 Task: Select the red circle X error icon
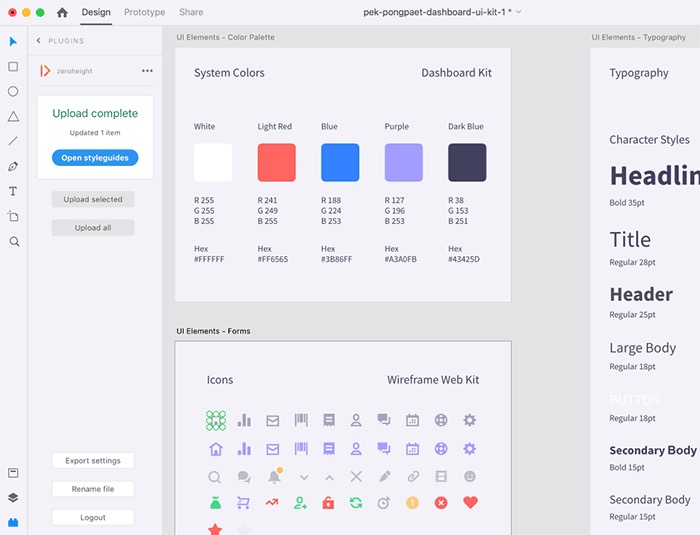pos(441,503)
